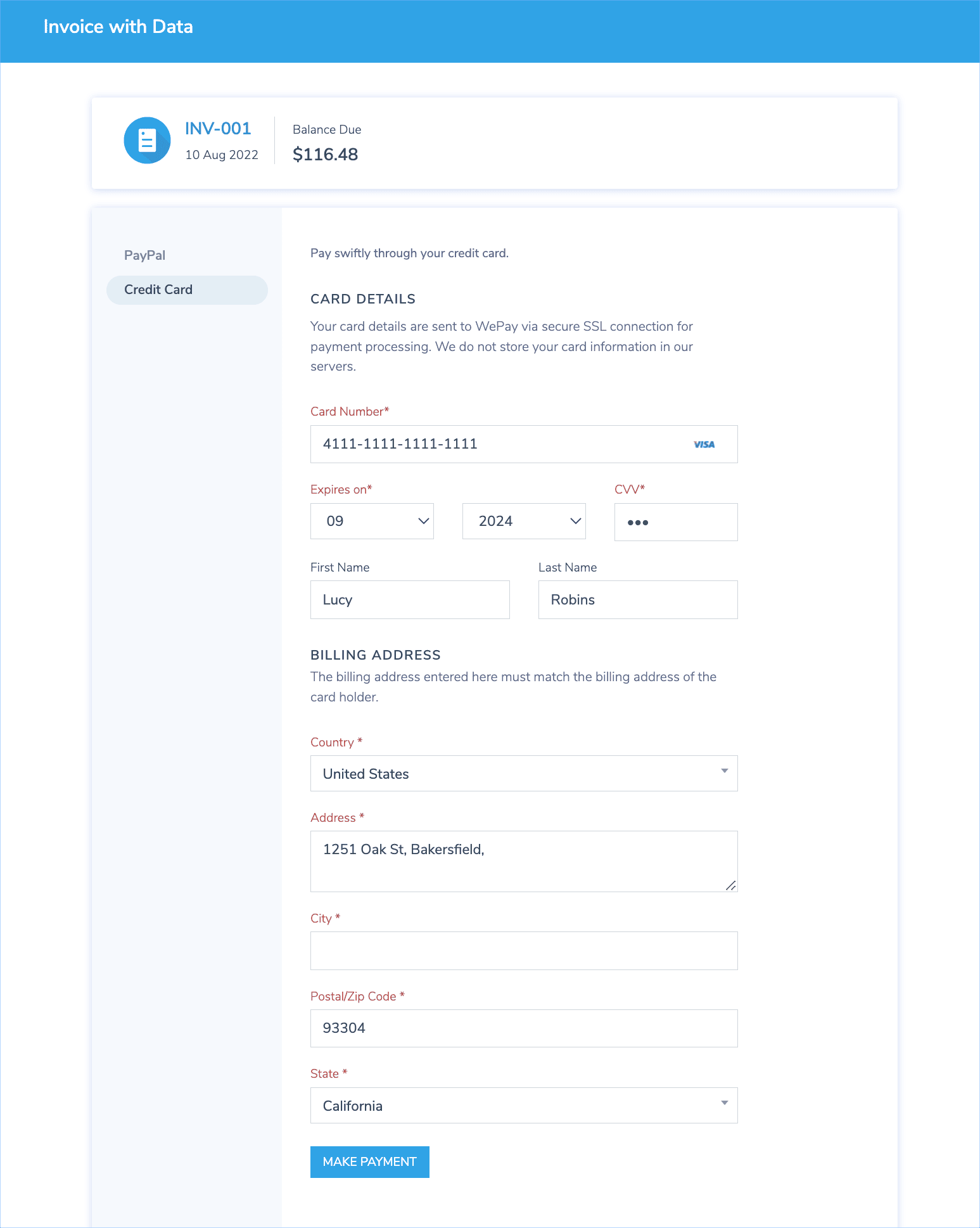Open the State dropdown
The width and height of the screenshot is (980, 1228).
(524, 1105)
